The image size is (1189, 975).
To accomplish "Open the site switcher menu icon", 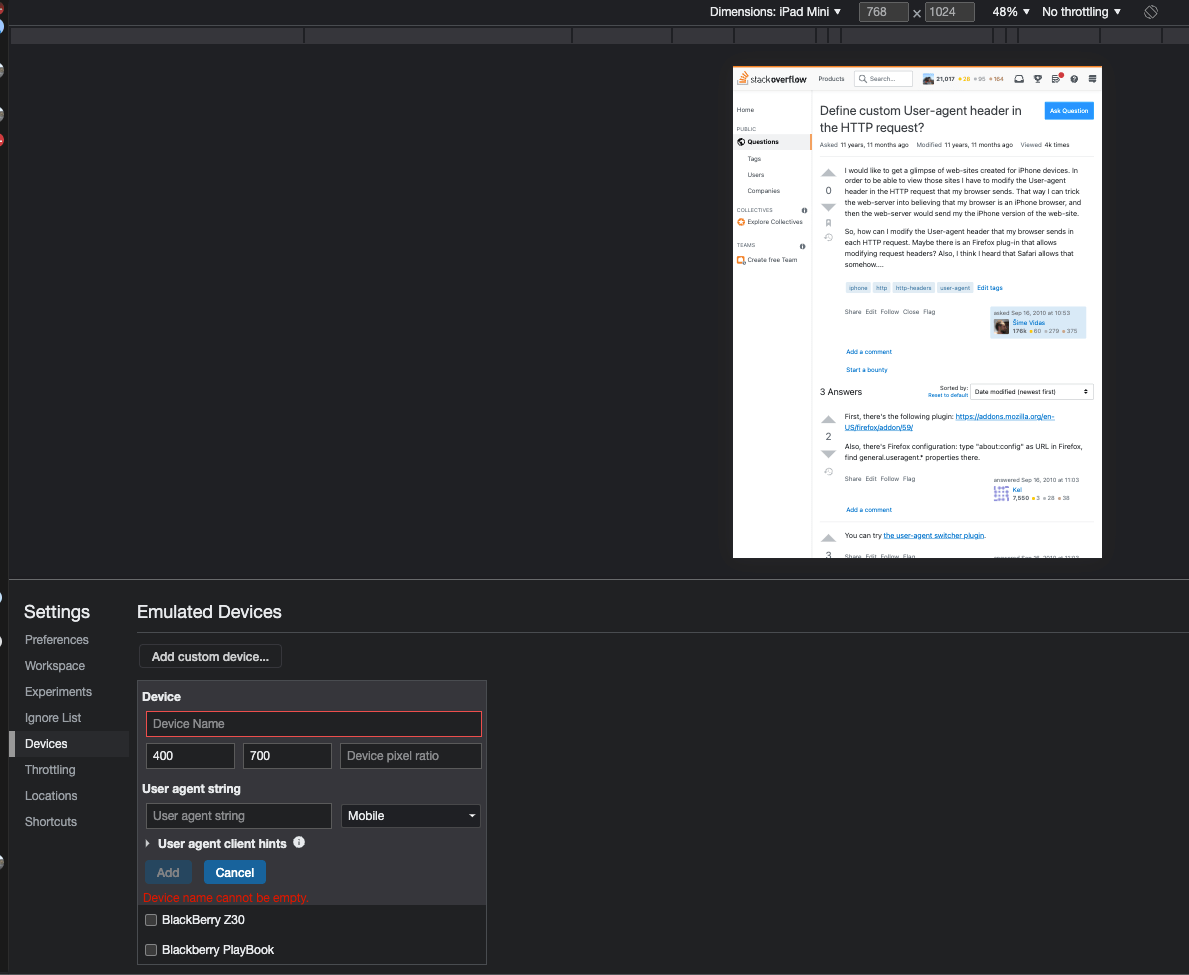I will pyautogui.click(x=1092, y=79).
